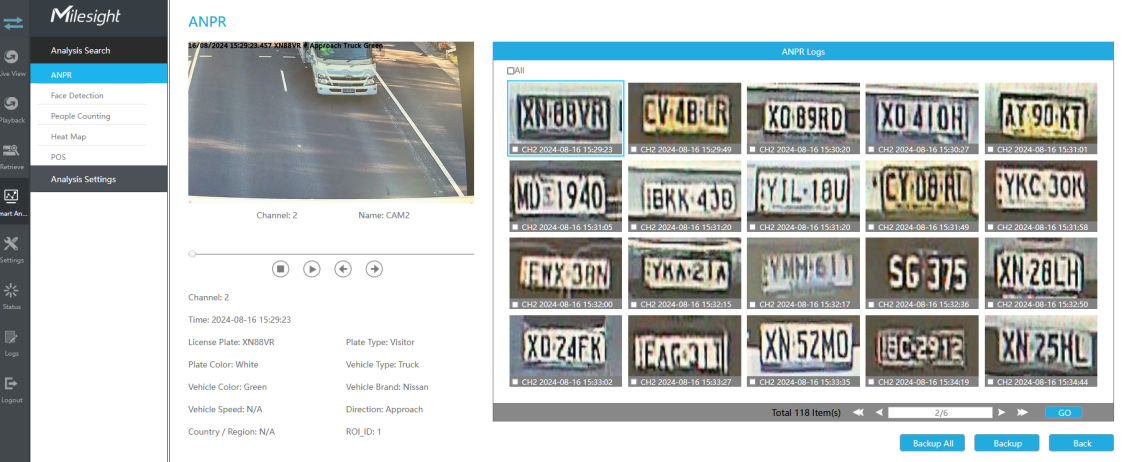The image size is (1129, 462).
Task: Select ANPR in the menu
Action: [x=99, y=74]
